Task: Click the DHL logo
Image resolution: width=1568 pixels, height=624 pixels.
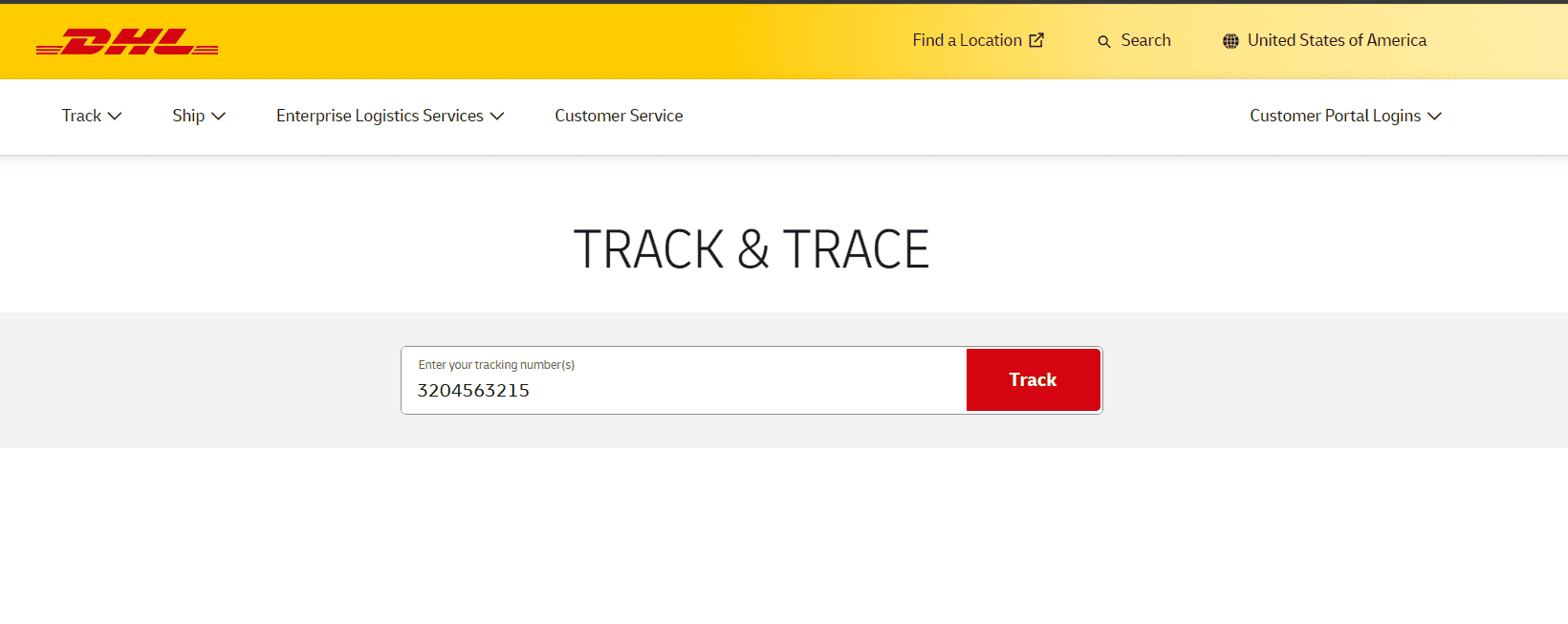Action: pyautogui.click(x=127, y=42)
